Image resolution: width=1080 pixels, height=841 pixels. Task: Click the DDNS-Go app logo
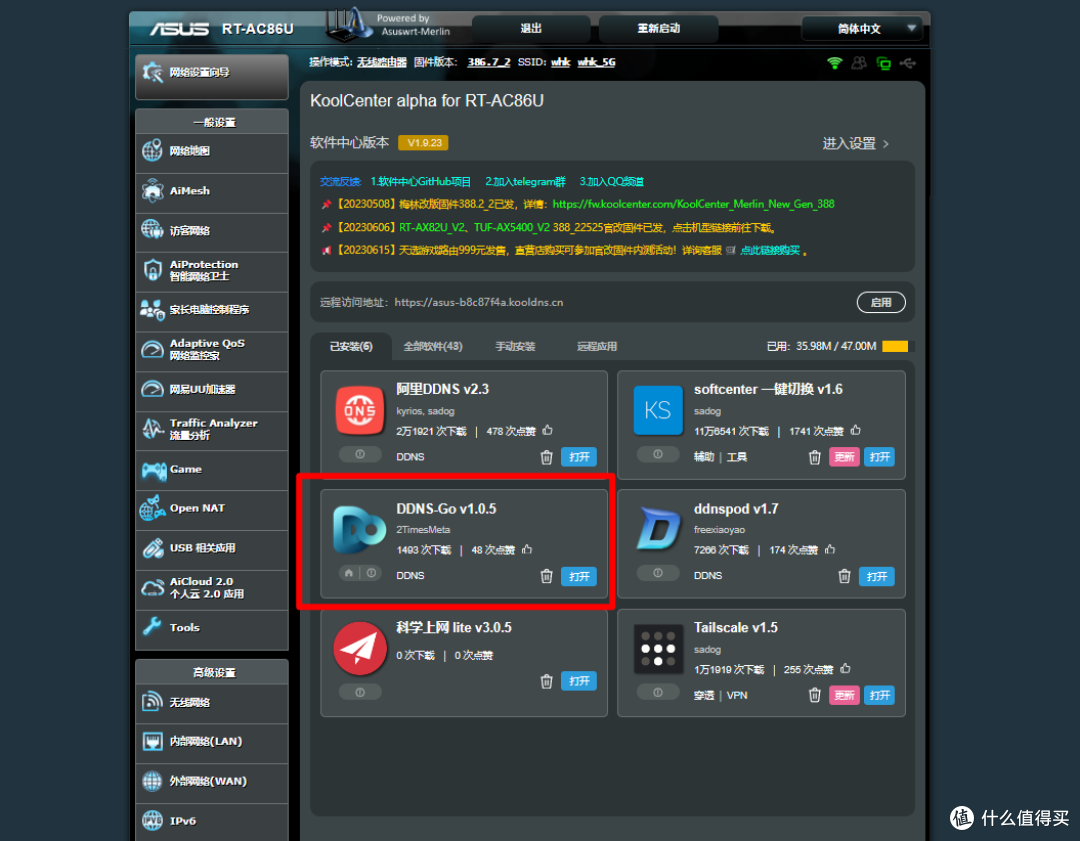[x=359, y=530]
